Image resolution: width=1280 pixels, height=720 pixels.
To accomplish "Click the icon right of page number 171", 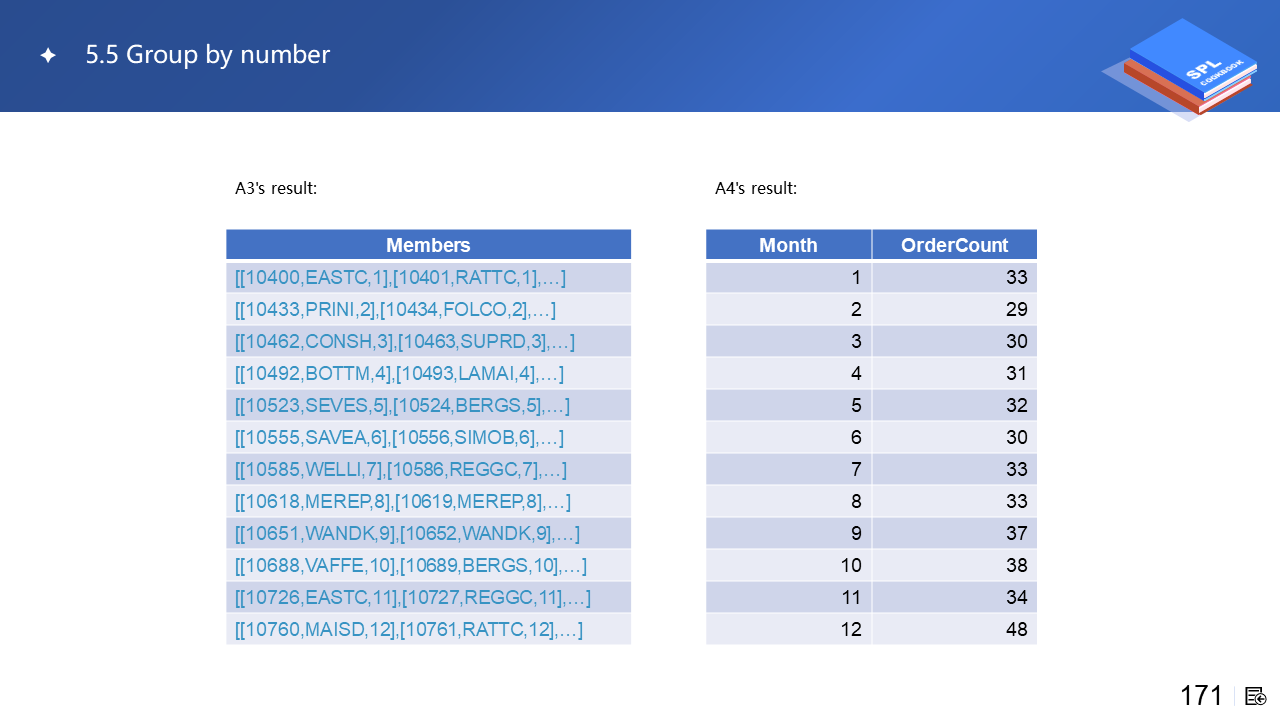I will click(x=1256, y=696).
